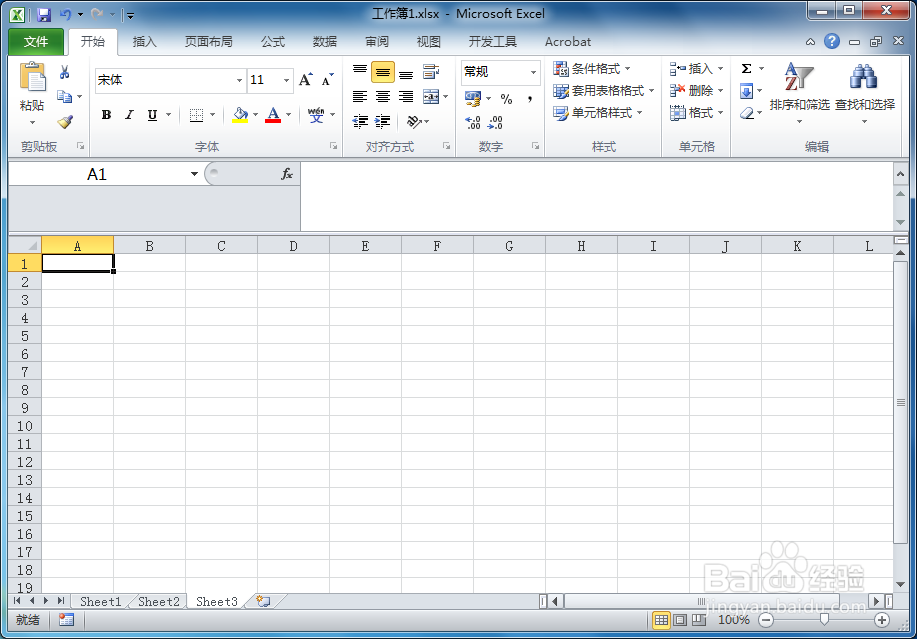Decrease font size with the small A icon

coord(328,80)
